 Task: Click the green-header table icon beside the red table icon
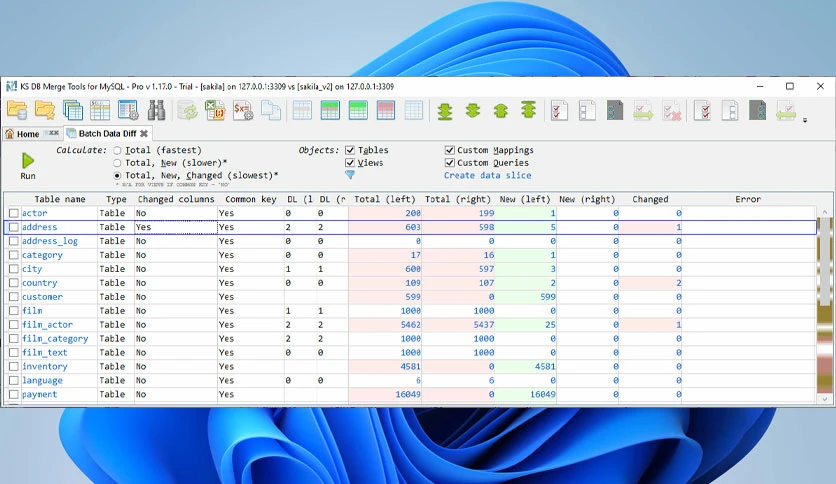coord(358,110)
